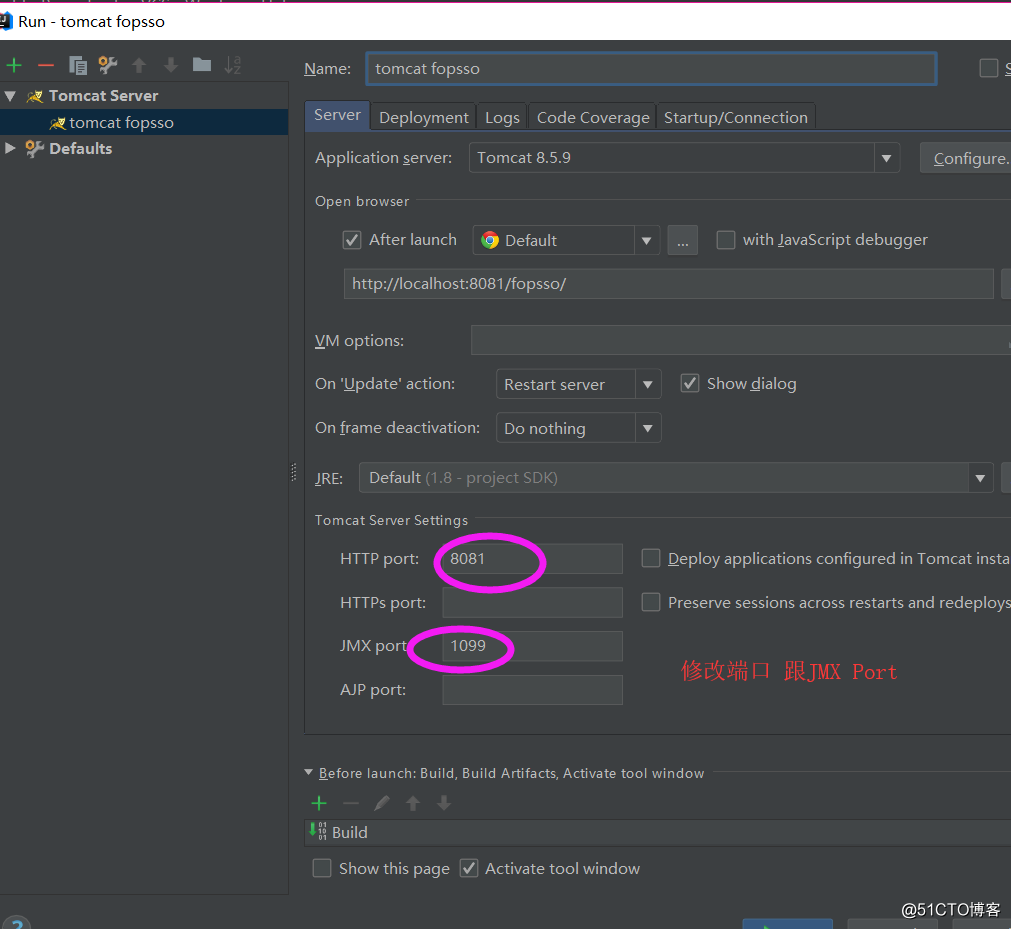The height and width of the screenshot is (929, 1011).
Task: Move configuration up in the list toolbar
Action: (139, 65)
